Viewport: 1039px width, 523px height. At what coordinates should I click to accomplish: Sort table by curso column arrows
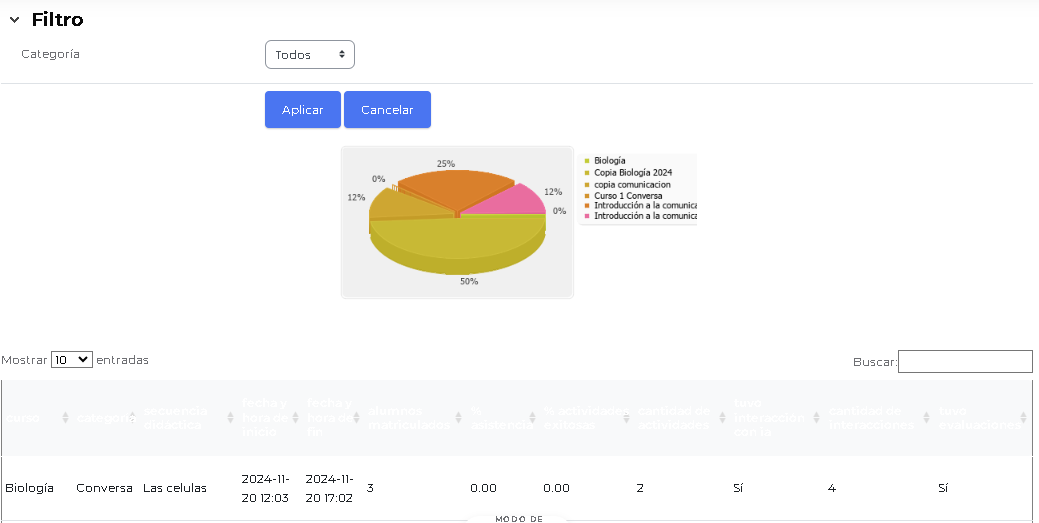coord(66,418)
